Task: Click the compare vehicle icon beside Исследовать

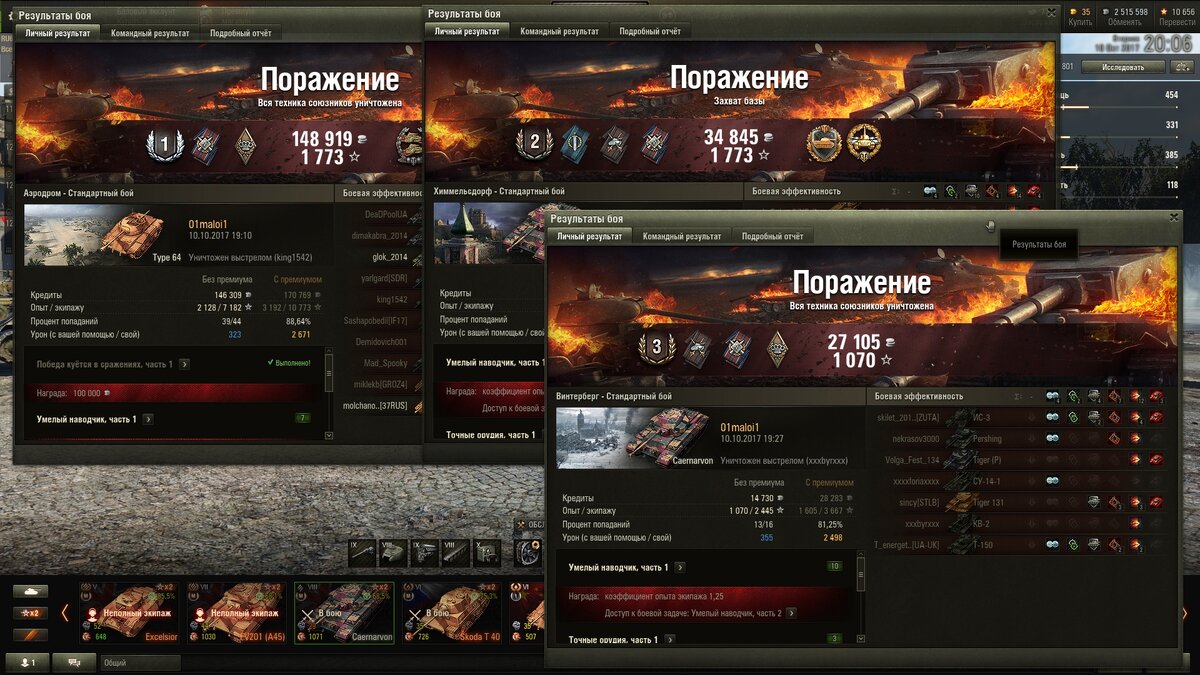Action: click(1182, 67)
